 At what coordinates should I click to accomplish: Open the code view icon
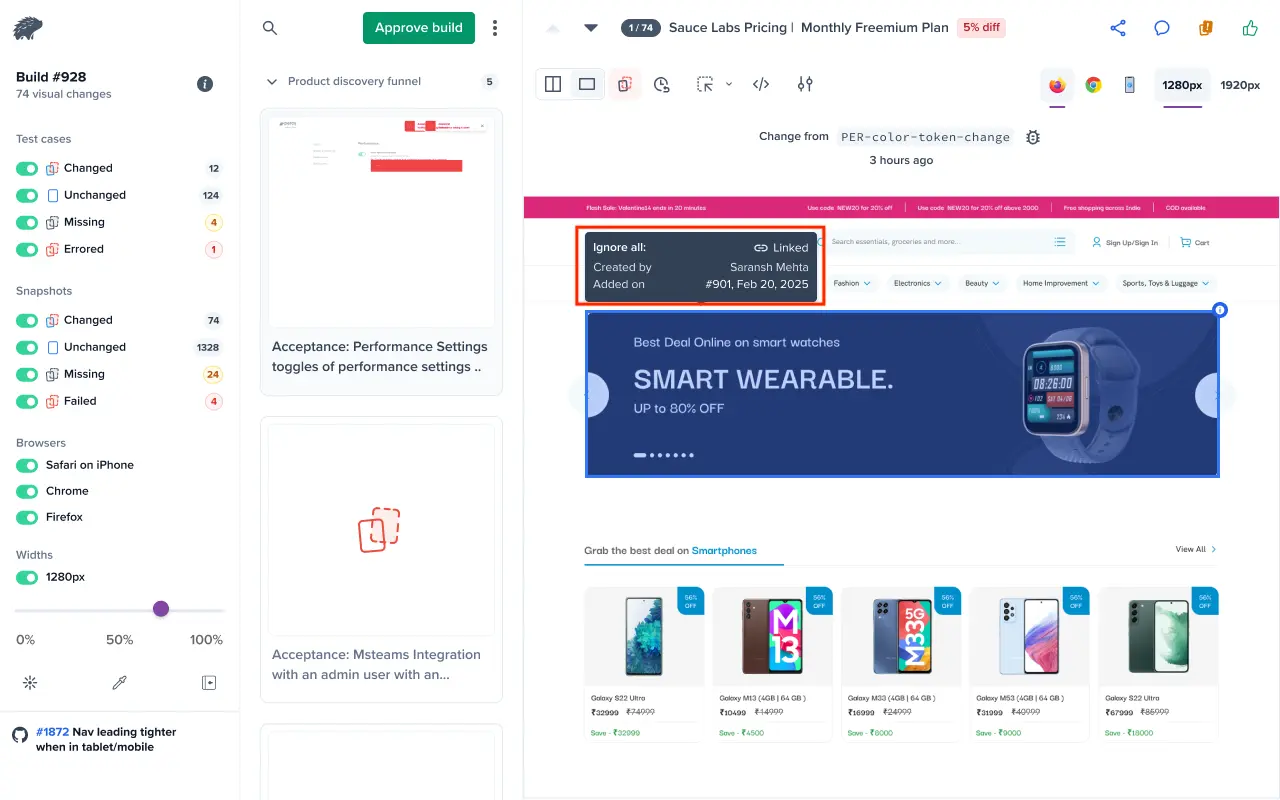761,85
